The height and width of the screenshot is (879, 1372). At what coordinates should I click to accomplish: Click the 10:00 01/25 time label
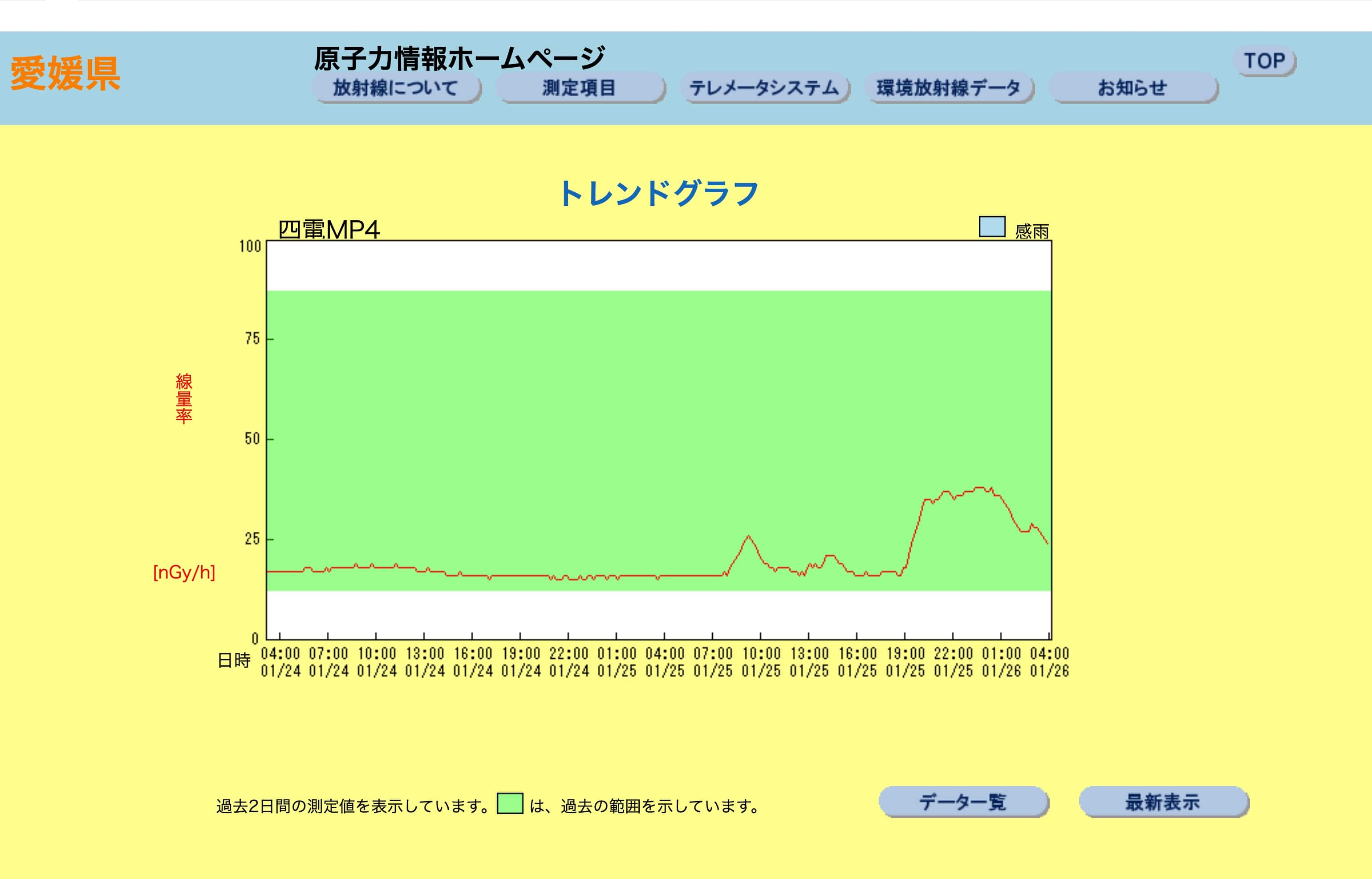761,662
